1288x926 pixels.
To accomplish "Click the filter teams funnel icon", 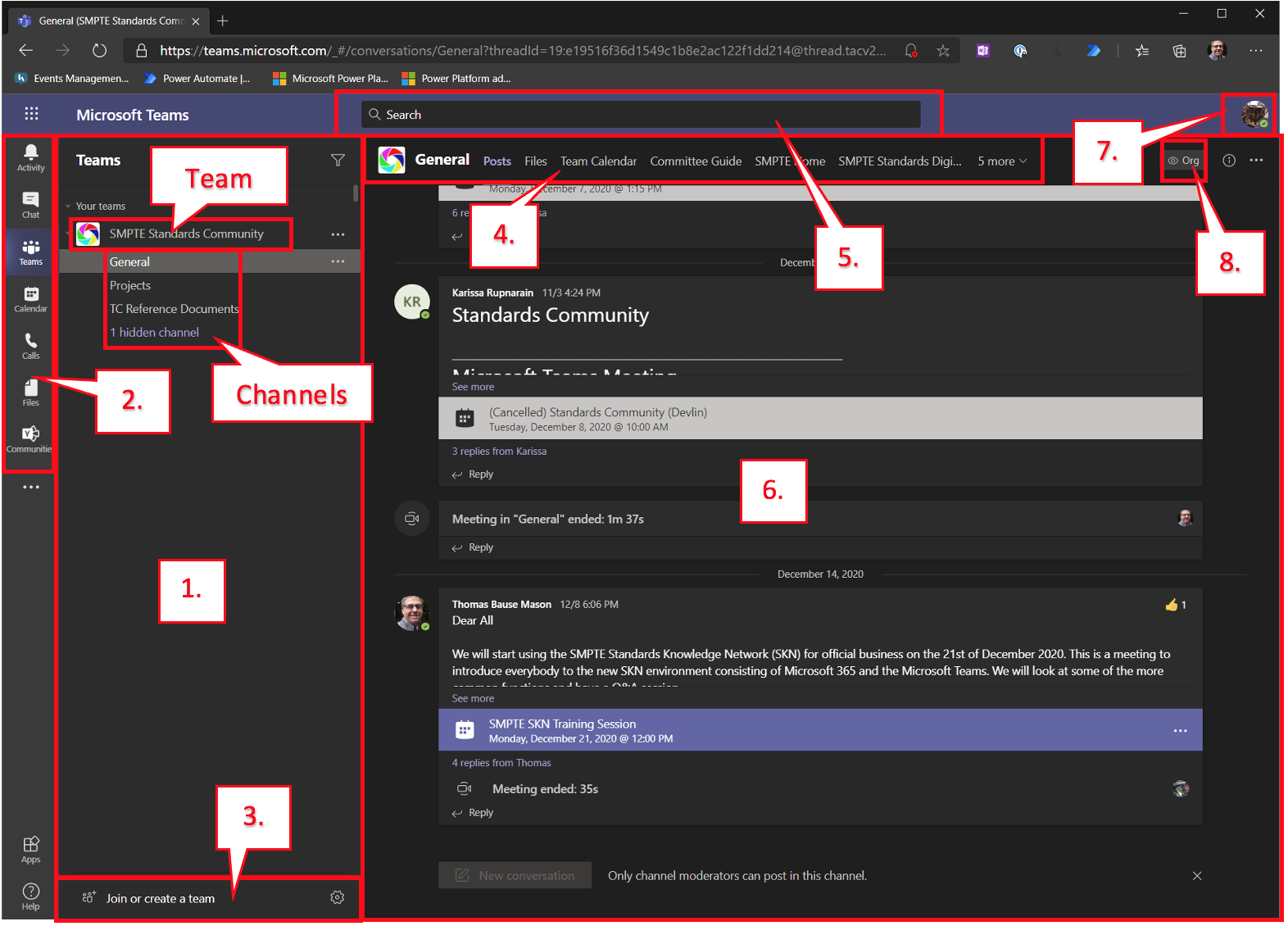I will pyautogui.click(x=338, y=161).
